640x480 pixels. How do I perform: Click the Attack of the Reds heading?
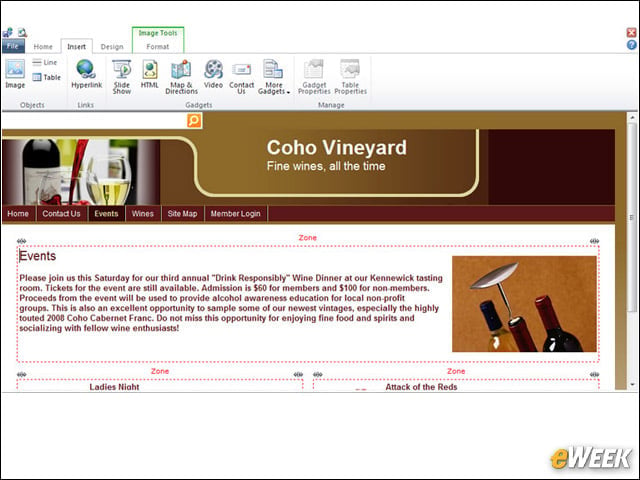(x=421, y=387)
